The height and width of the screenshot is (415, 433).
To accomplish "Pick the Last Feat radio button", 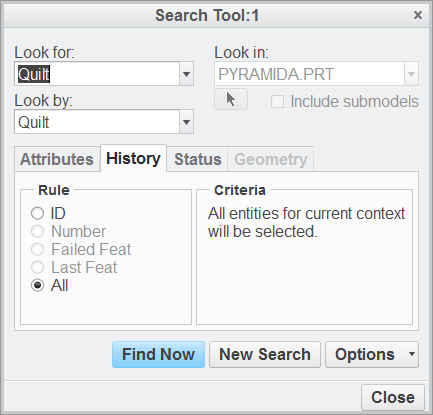I will [37, 267].
